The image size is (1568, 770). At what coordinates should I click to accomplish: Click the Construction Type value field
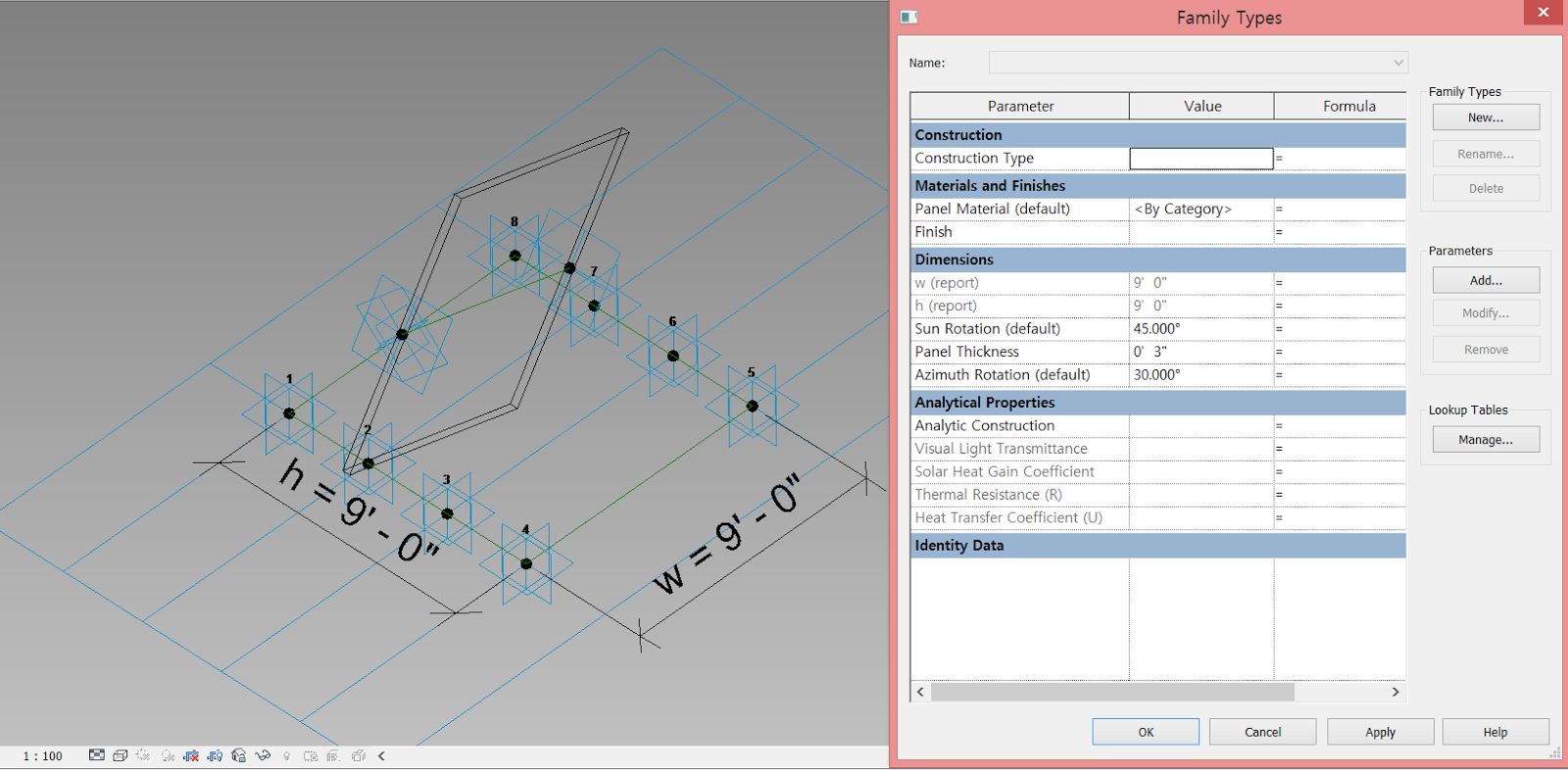tap(1201, 159)
